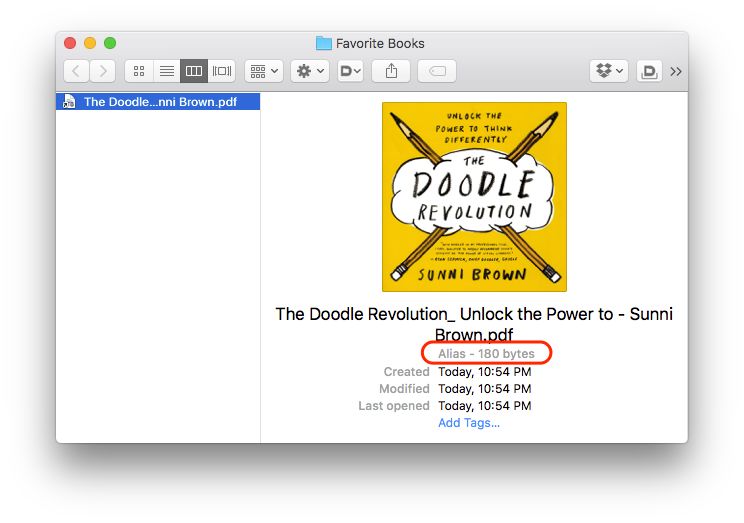Show more toolbar items via double chevron
744x523 pixels.
[676, 72]
